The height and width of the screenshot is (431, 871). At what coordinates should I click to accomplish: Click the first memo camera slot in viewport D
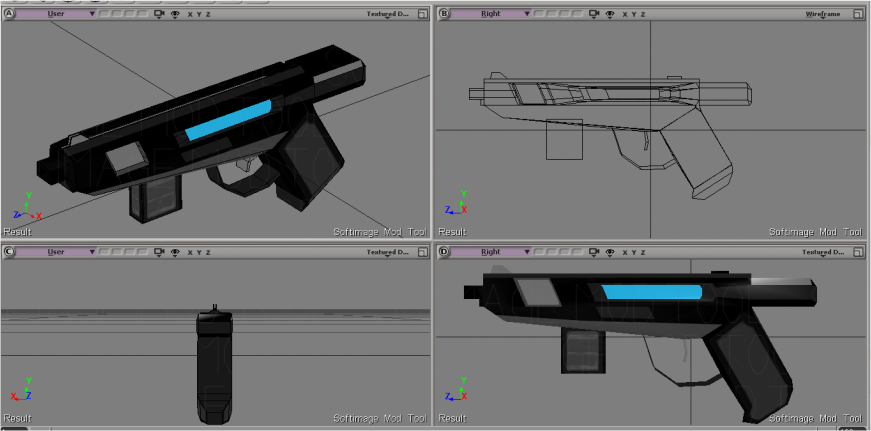(x=539, y=252)
